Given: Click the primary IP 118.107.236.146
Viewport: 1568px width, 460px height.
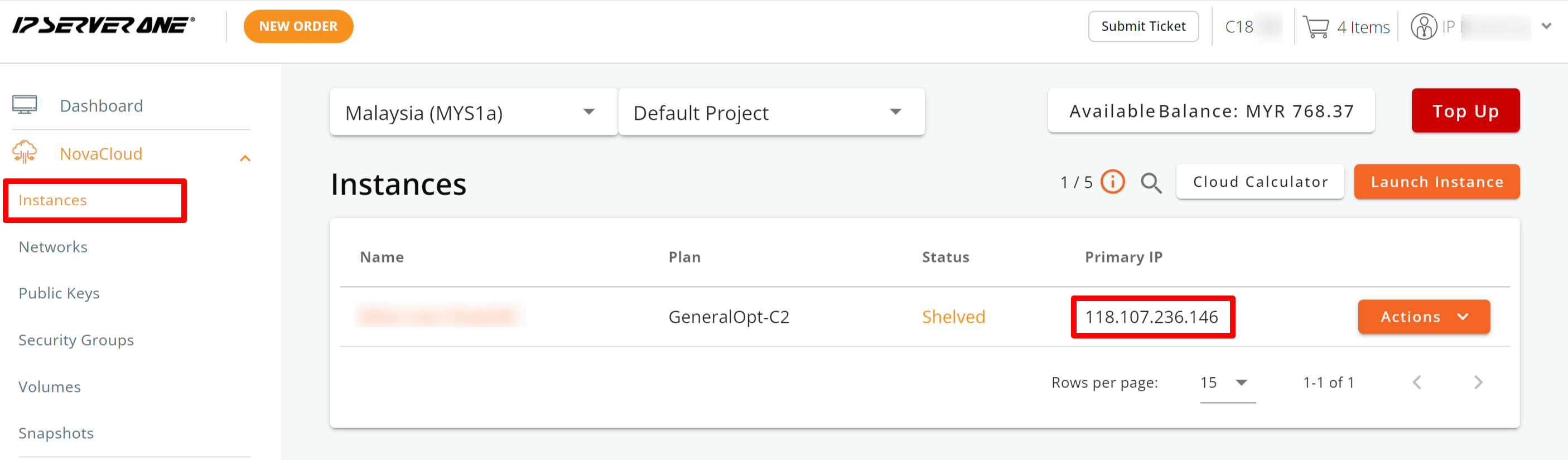Looking at the screenshot, I should 1152,317.
